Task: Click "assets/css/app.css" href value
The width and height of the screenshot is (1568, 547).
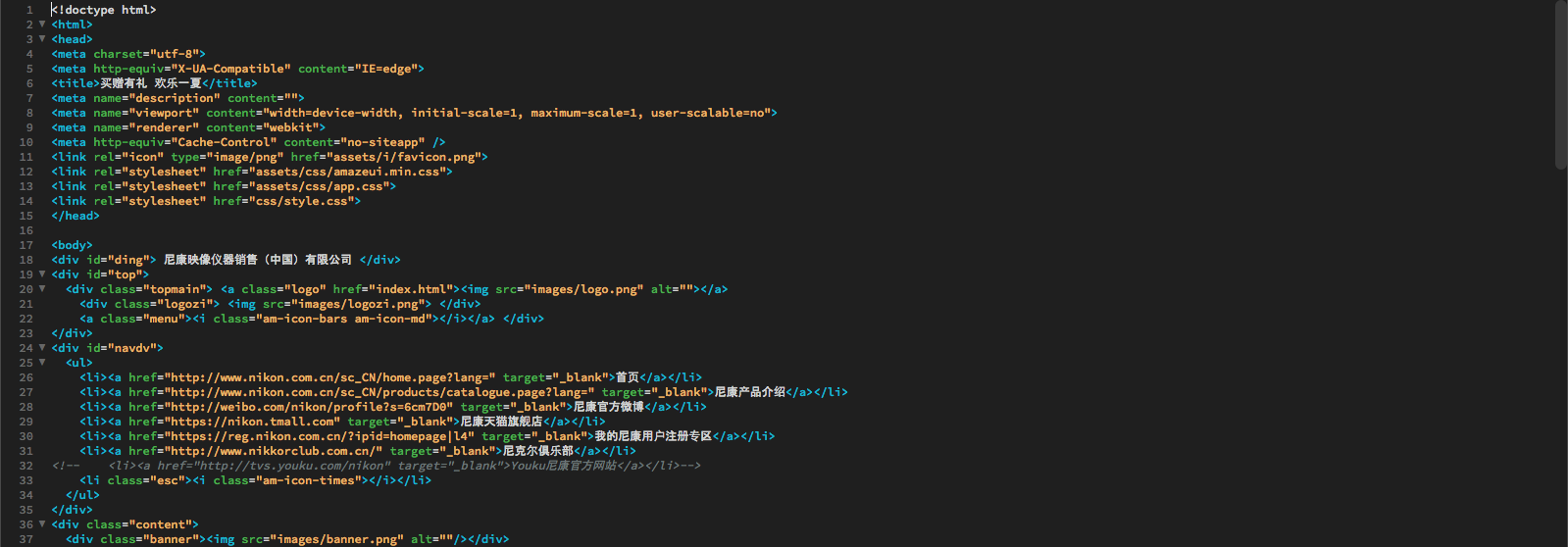Action: point(319,186)
